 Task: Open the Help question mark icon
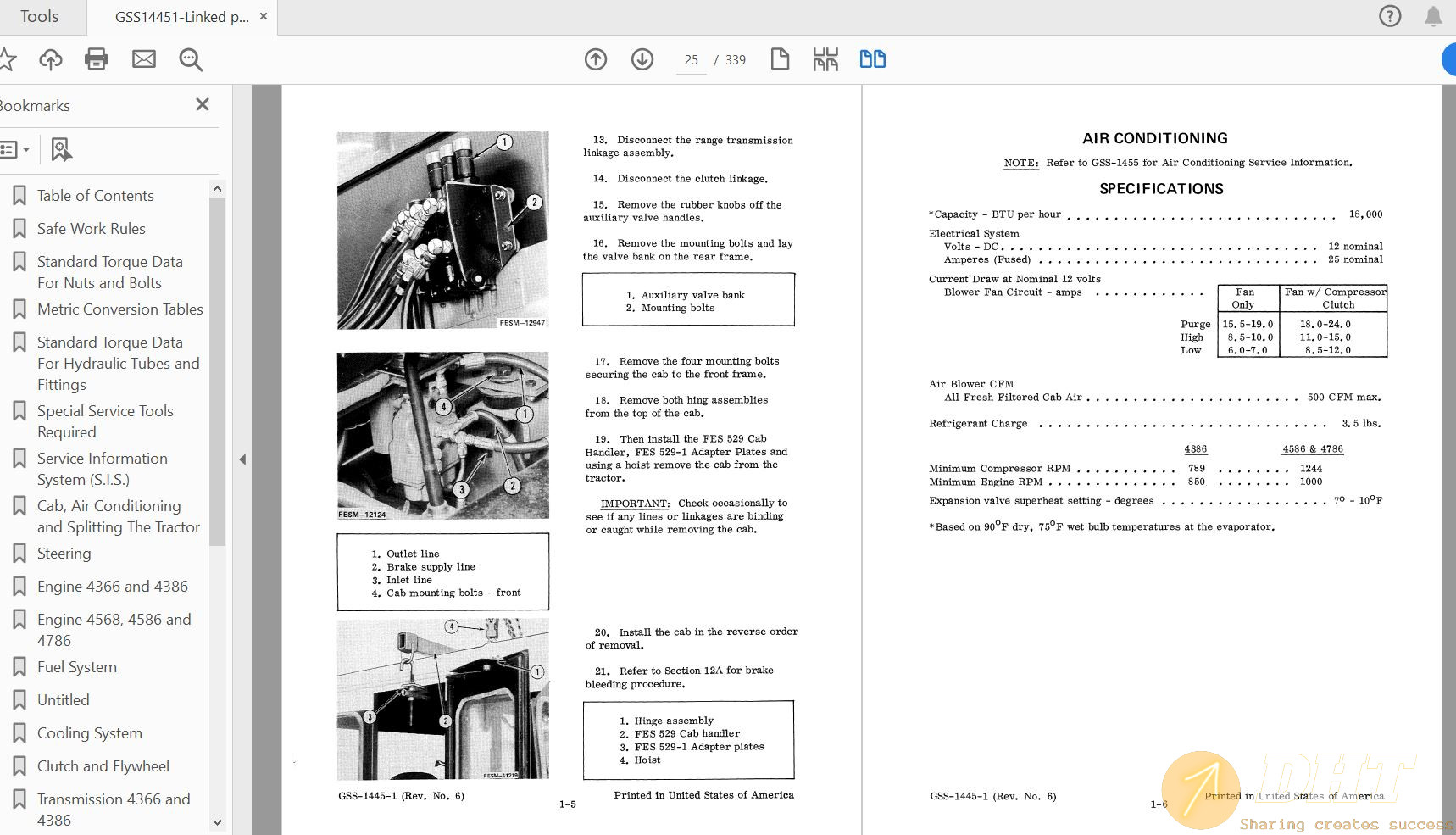[1390, 16]
